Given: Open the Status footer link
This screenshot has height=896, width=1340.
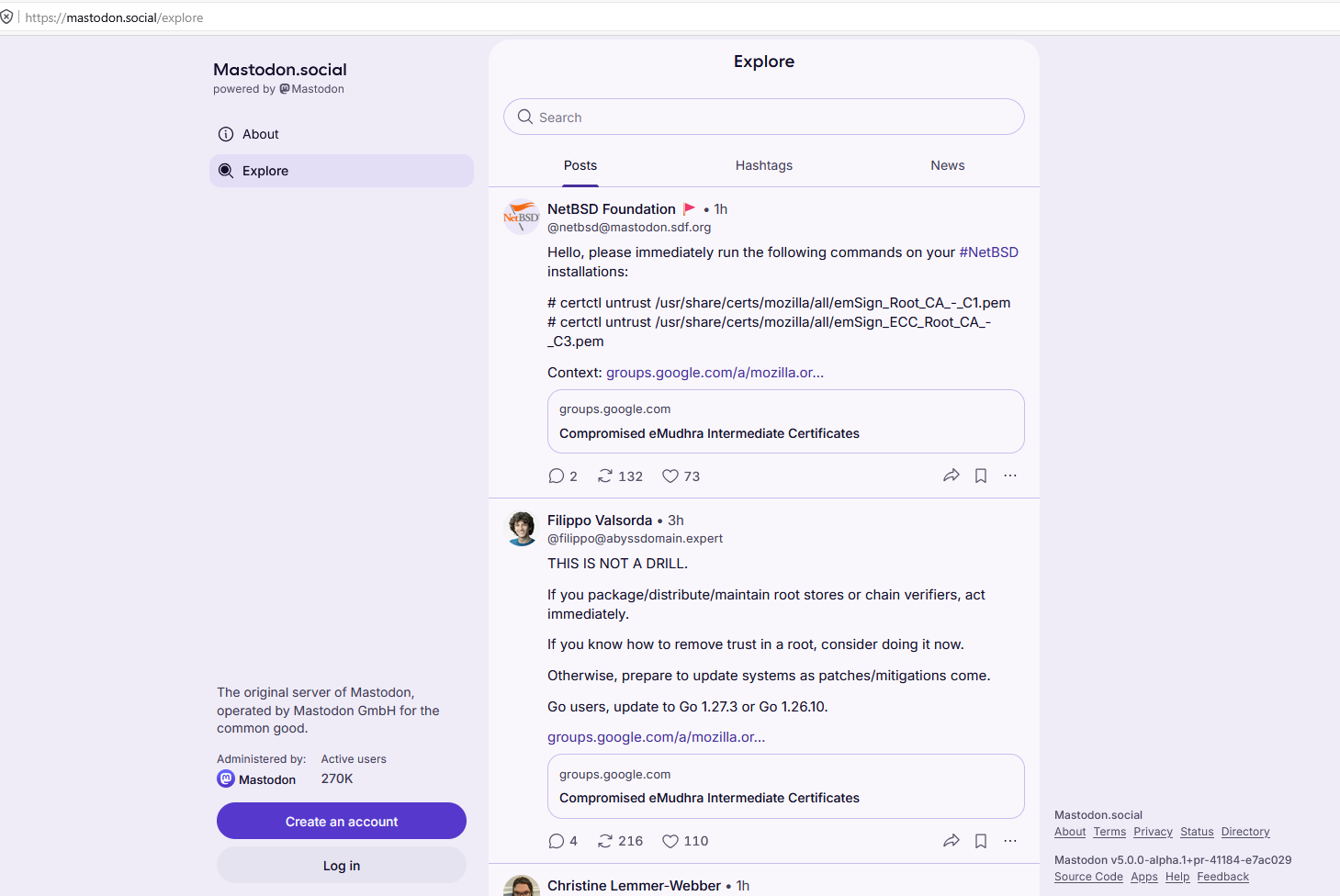Looking at the screenshot, I should point(1197,832).
